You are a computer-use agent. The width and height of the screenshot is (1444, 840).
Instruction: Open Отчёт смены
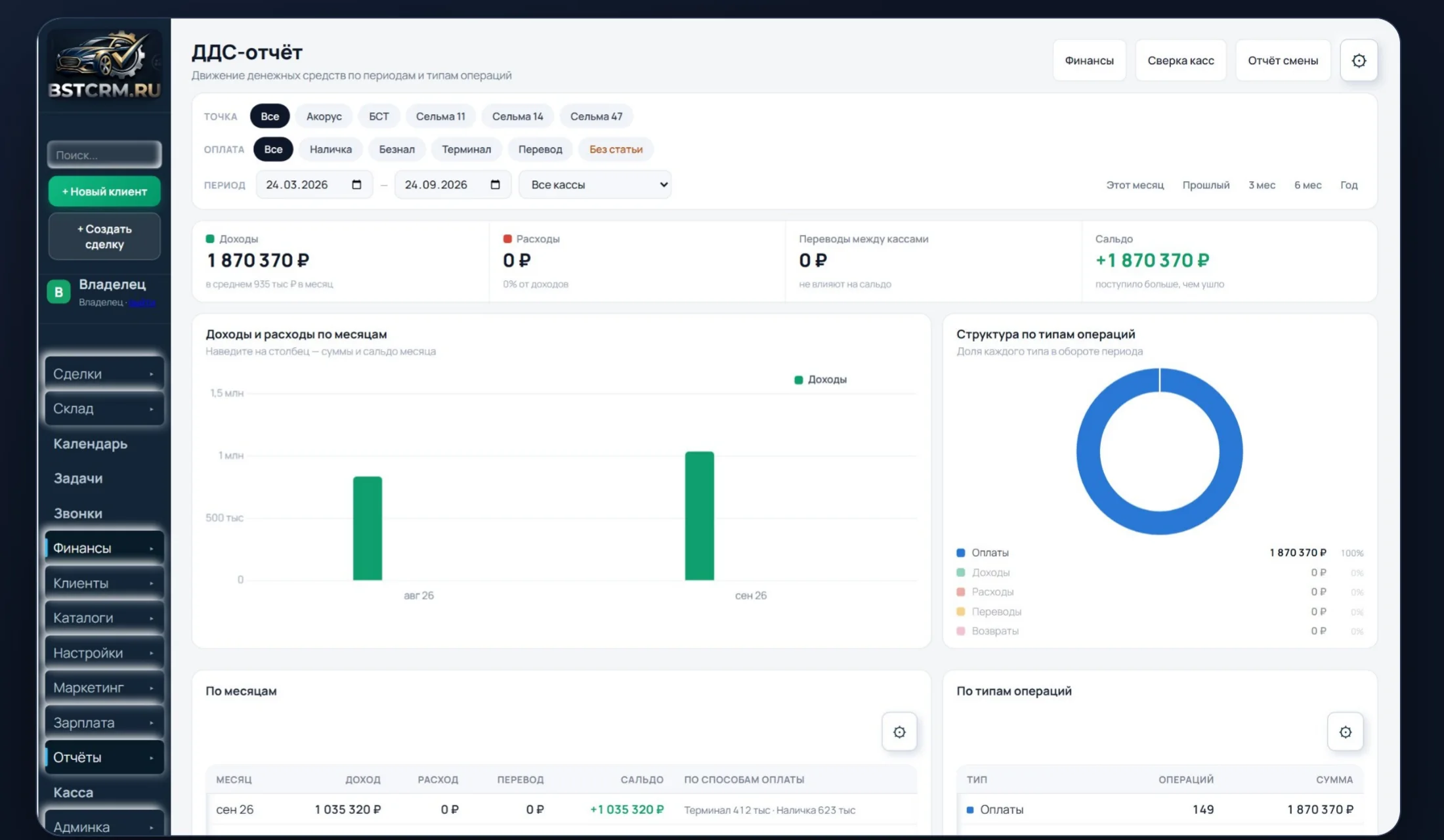(x=1283, y=60)
